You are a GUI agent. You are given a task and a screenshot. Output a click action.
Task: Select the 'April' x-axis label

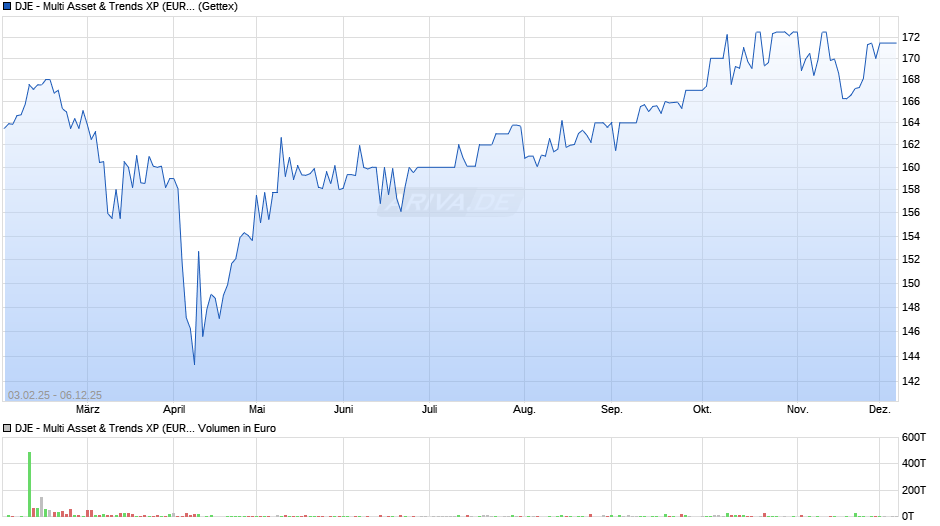174,410
